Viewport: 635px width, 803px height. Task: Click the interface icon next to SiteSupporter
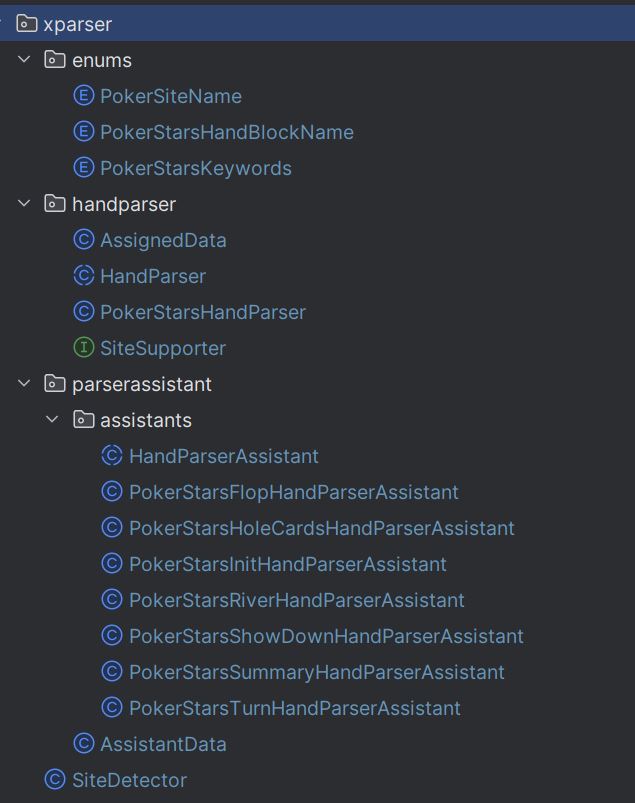(83, 348)
